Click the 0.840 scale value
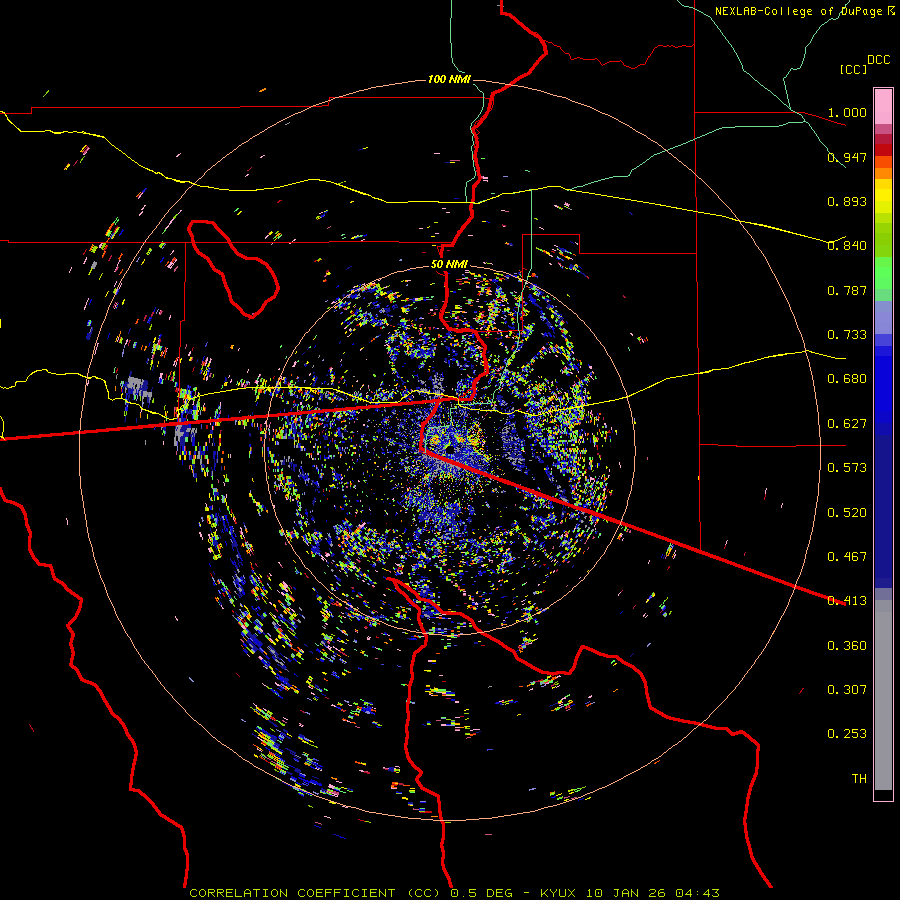Image resolution: width=900 pixels, height=900 pixels. coord(847,246)
